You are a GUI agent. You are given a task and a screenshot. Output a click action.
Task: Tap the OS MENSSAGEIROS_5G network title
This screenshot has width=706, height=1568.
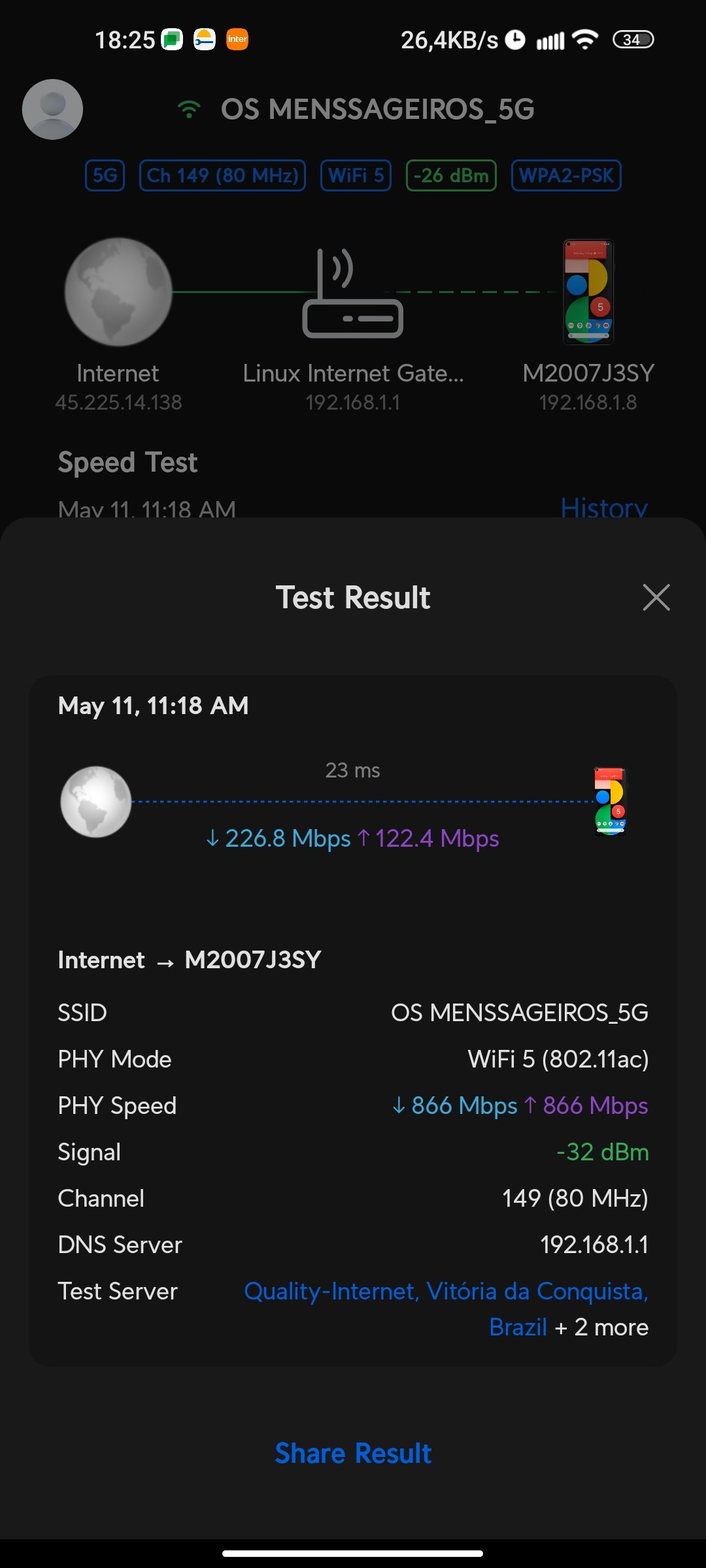coord(377,109)
